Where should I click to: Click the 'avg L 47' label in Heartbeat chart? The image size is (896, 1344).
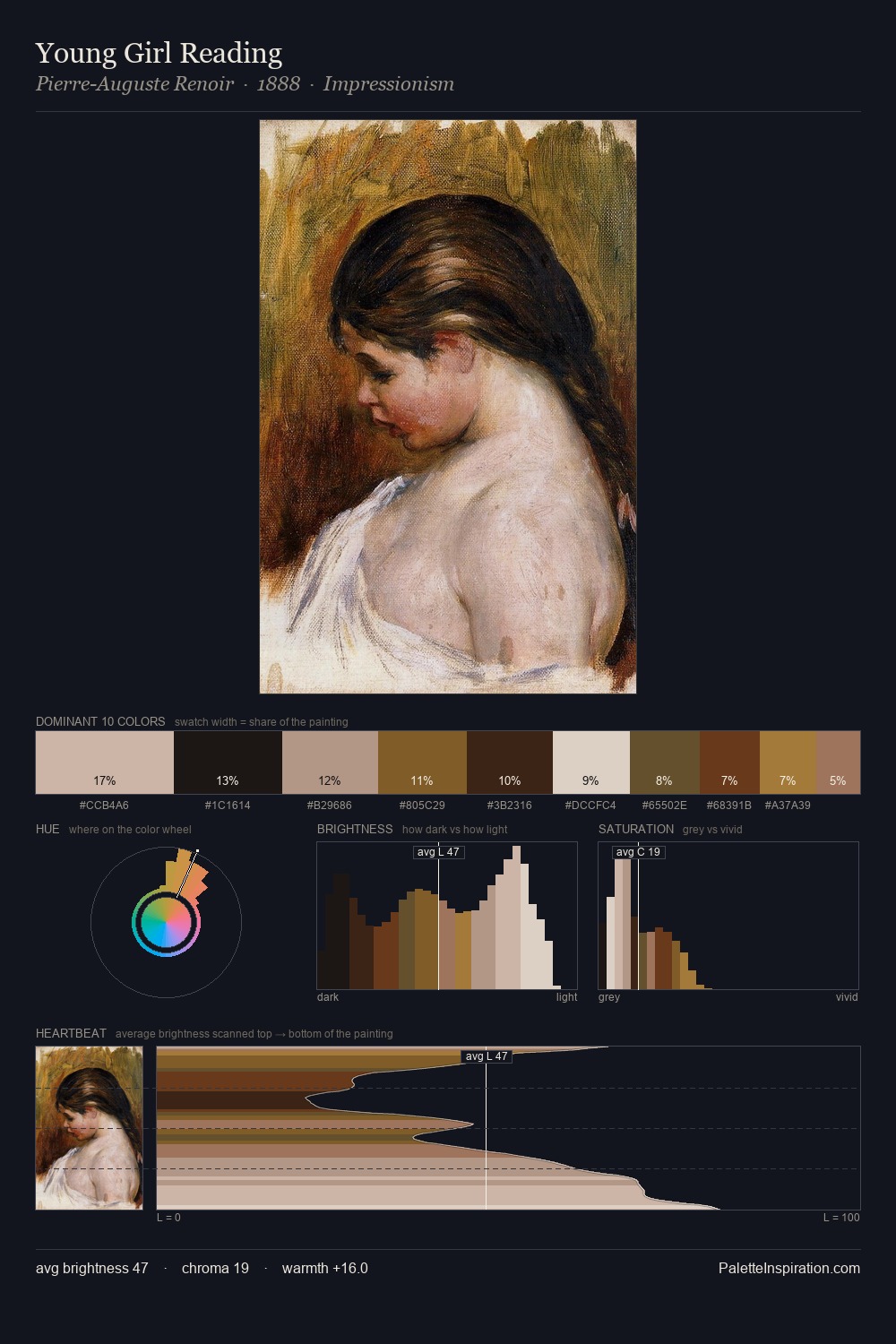pyautogui.click(x=487, y=1056)
